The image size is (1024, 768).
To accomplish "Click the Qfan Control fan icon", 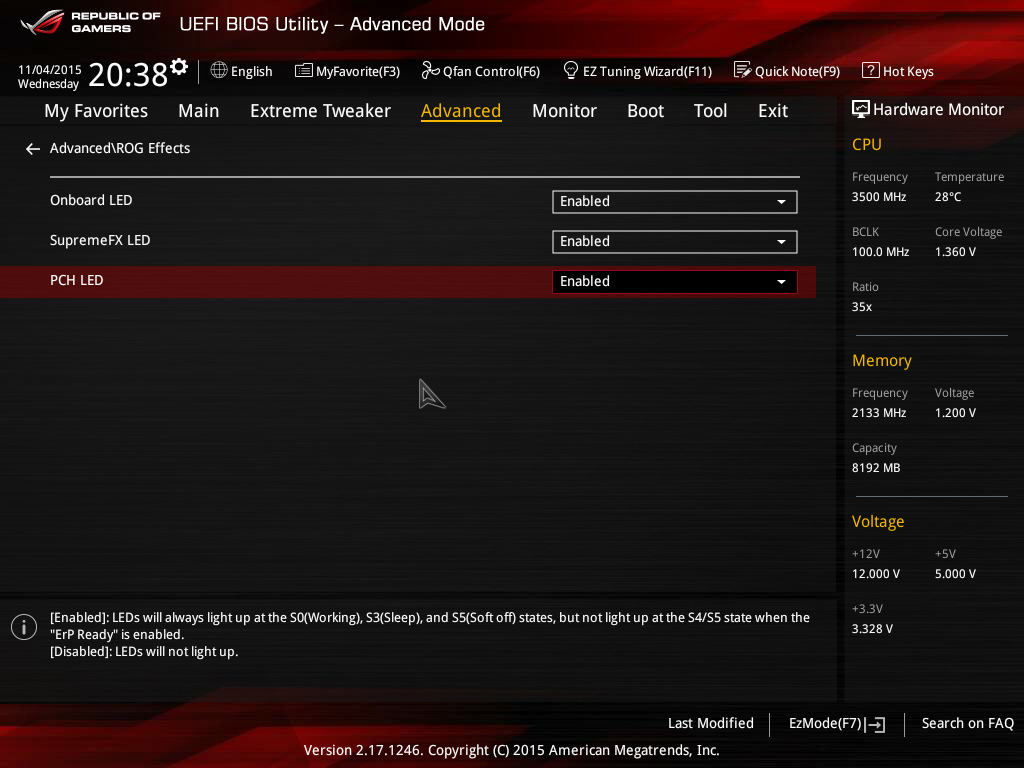I will pyautogui.click(x=430, y=70).
